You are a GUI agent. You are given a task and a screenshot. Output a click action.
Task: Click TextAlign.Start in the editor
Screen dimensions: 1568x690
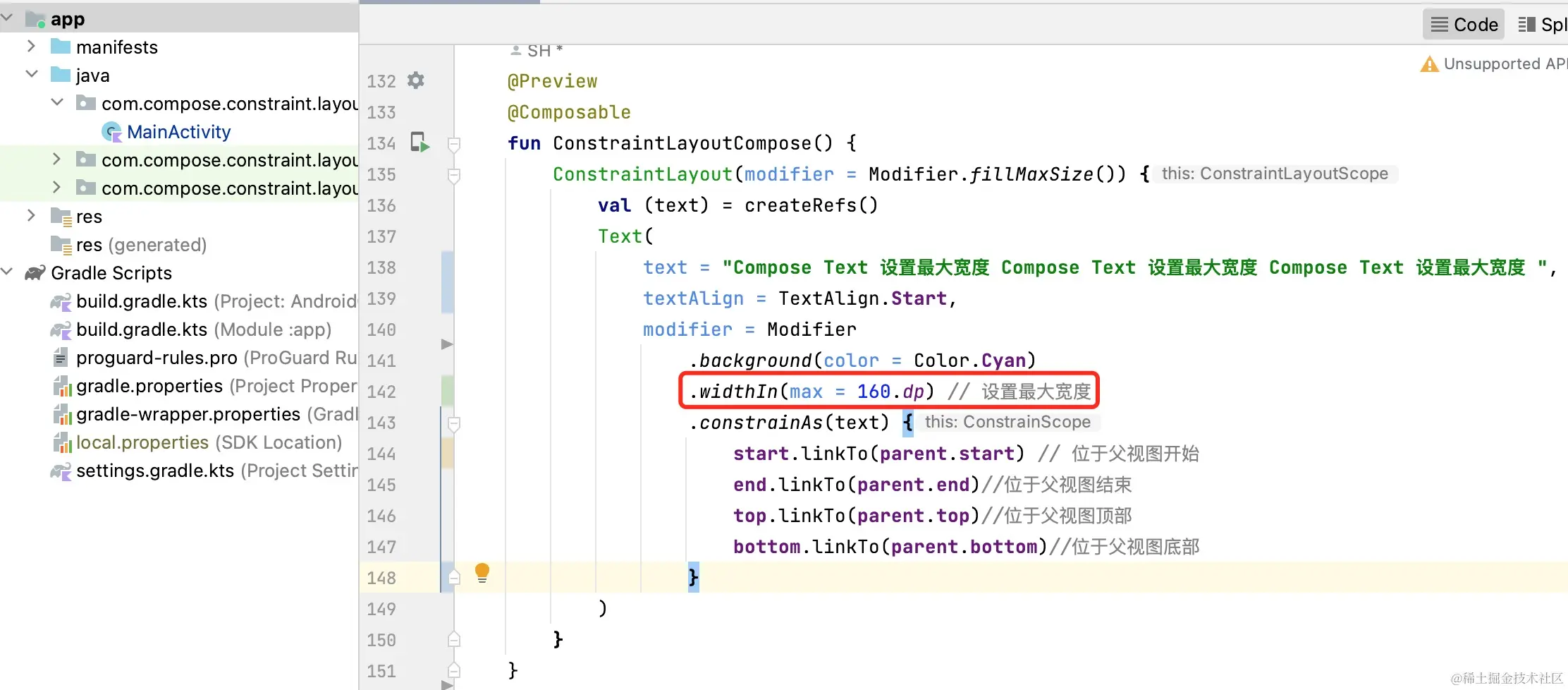click(862, 298)
